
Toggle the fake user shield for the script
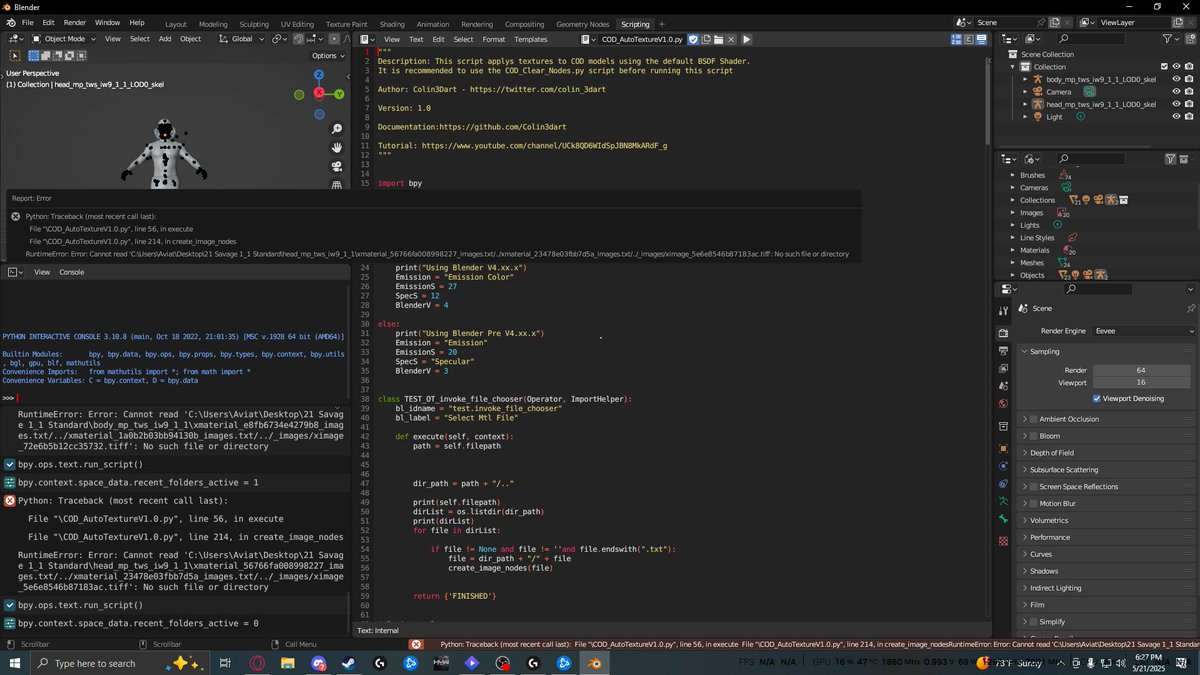point(692,39)
